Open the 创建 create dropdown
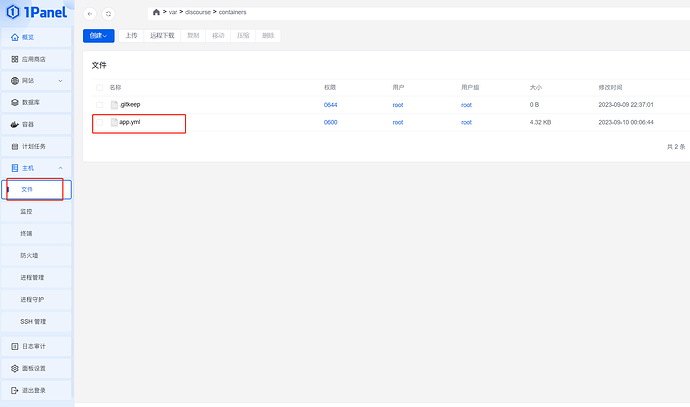 [98, 35]
